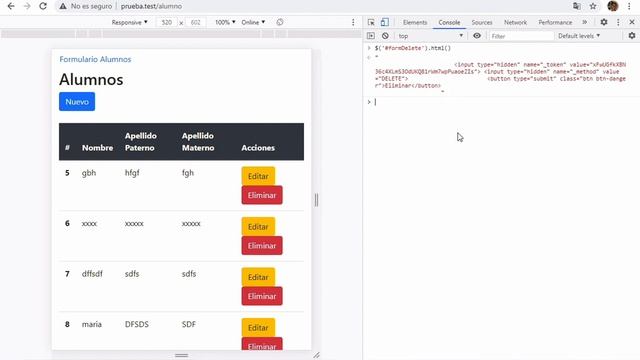Click the Apellido Materno column header

tap(198, 142)
